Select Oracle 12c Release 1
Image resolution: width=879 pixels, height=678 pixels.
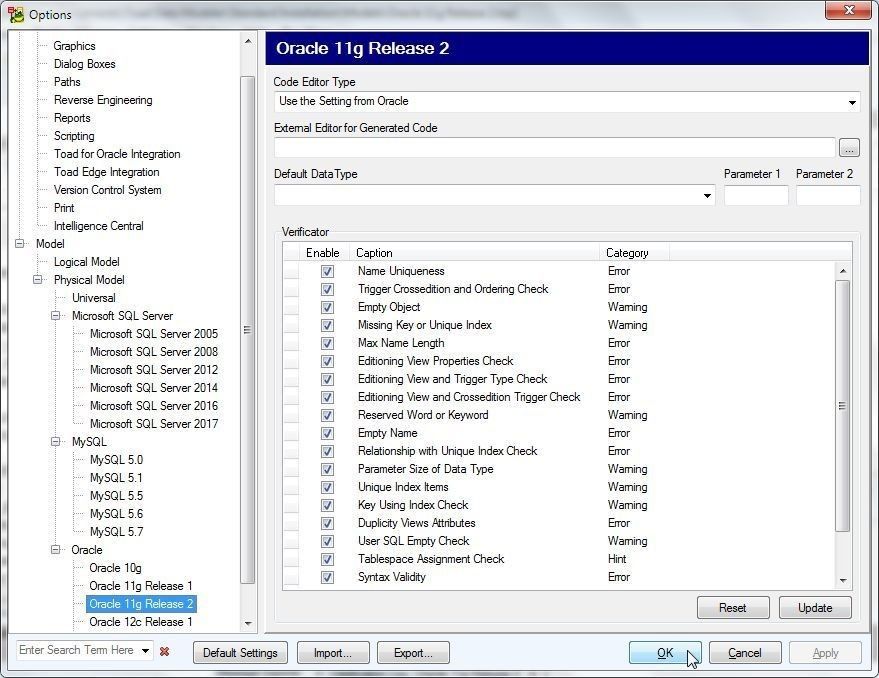141,622
